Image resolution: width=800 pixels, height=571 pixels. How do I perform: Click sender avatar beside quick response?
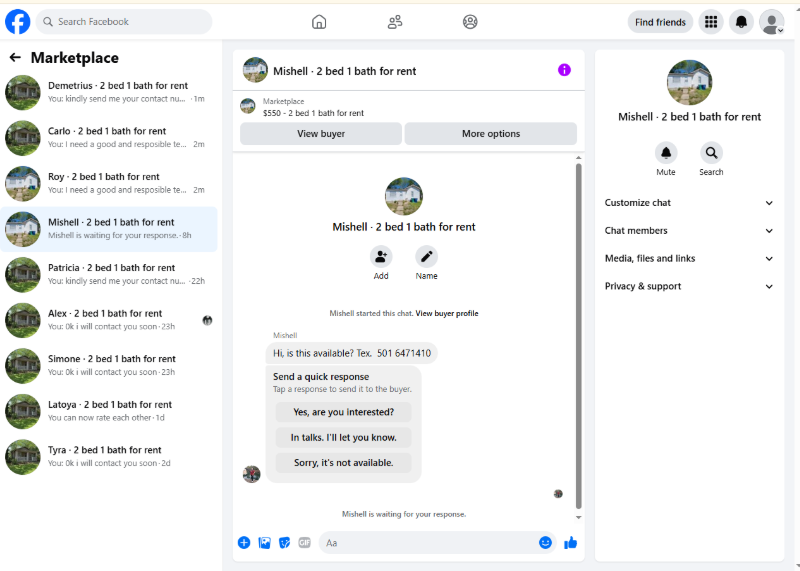(252, 474)
